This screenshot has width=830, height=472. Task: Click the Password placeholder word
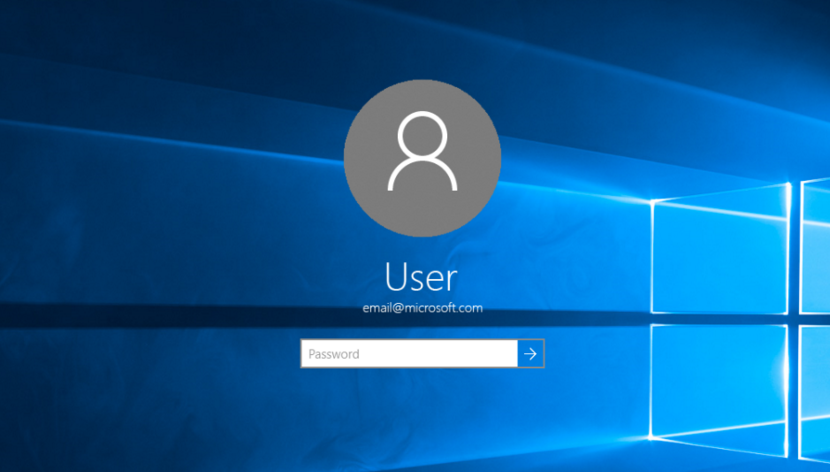[334, 354]
